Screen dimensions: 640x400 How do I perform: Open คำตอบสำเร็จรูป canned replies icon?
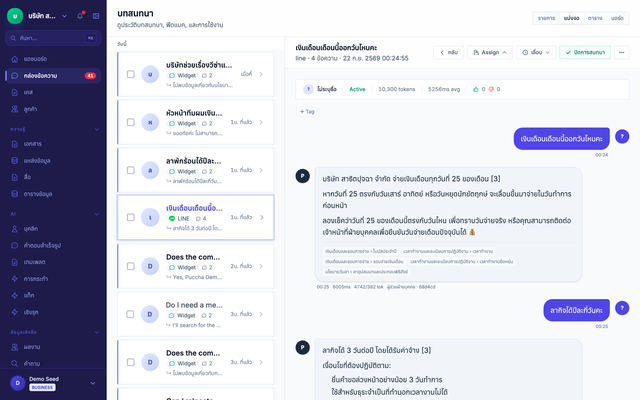(15, 245)
